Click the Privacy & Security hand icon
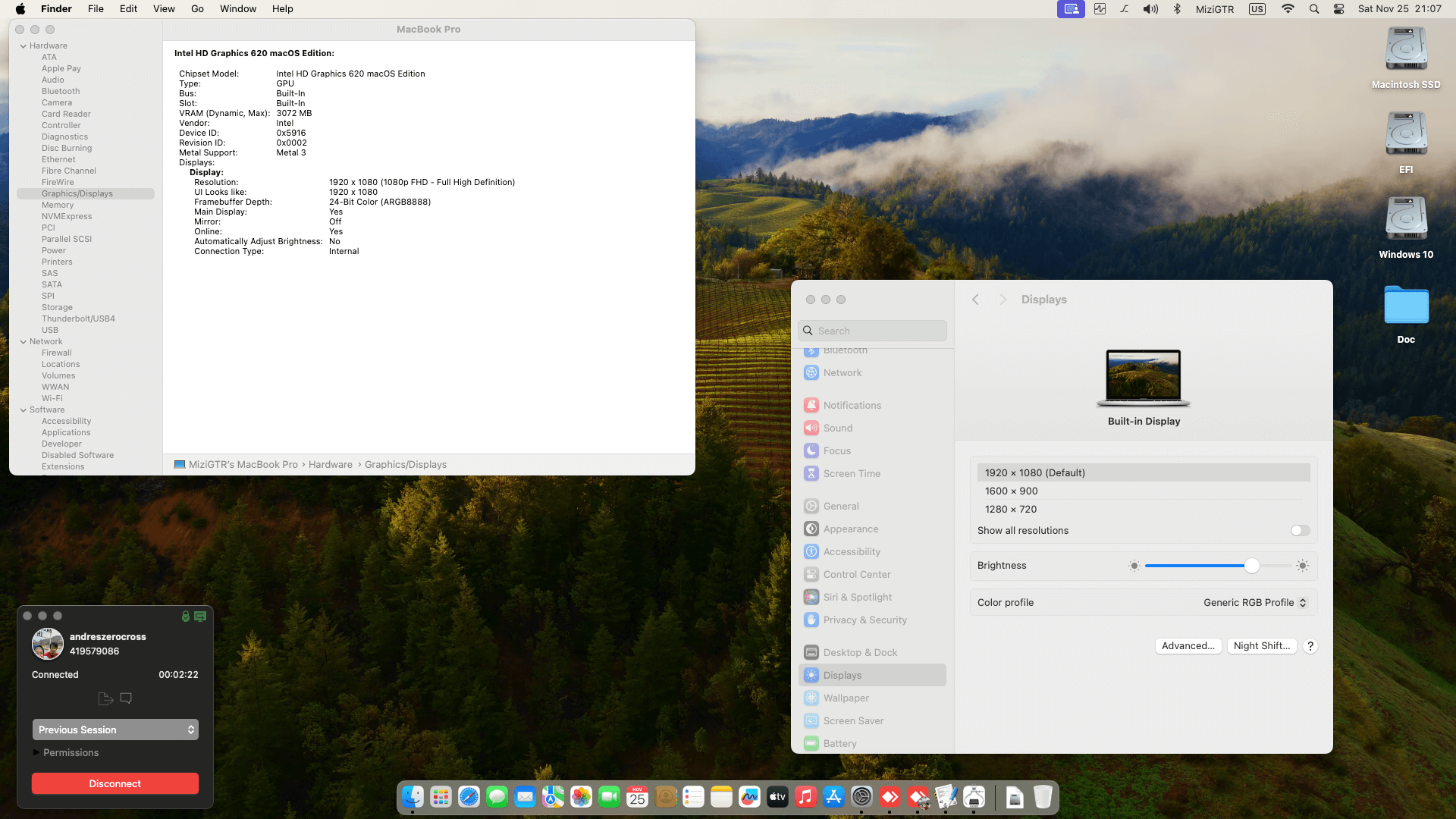Viewport: 1456px width, 819px height. (x=811, y=620)
